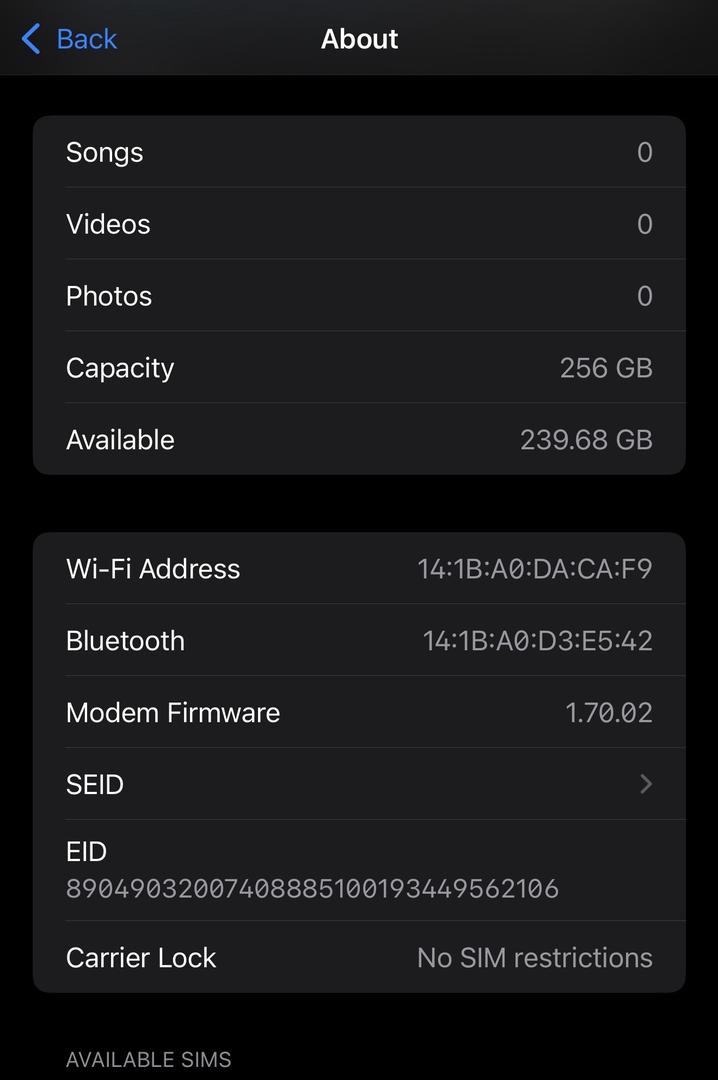This screenshot has height=1080, width=718.
Task: Expand SEID details chevron
Action: point(646,784)
